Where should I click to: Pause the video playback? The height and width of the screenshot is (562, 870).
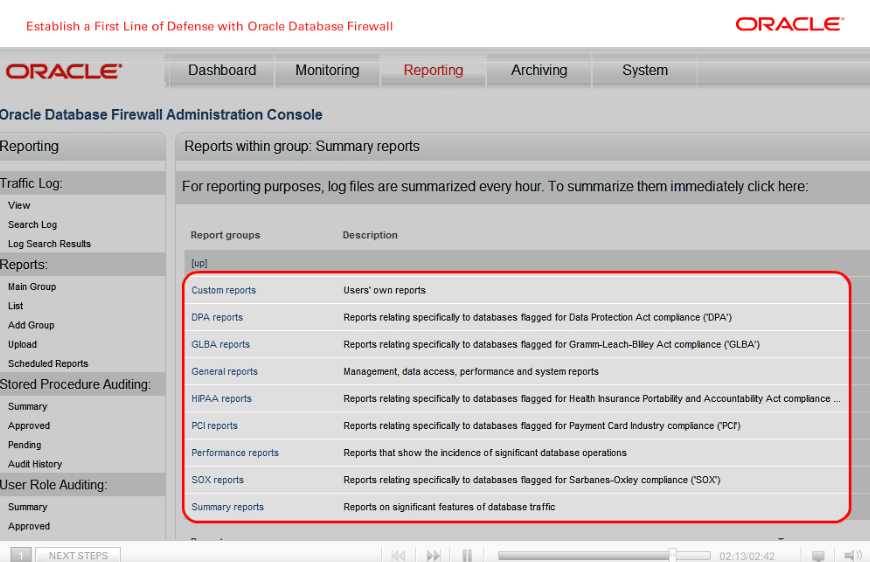tap(467, 555)
